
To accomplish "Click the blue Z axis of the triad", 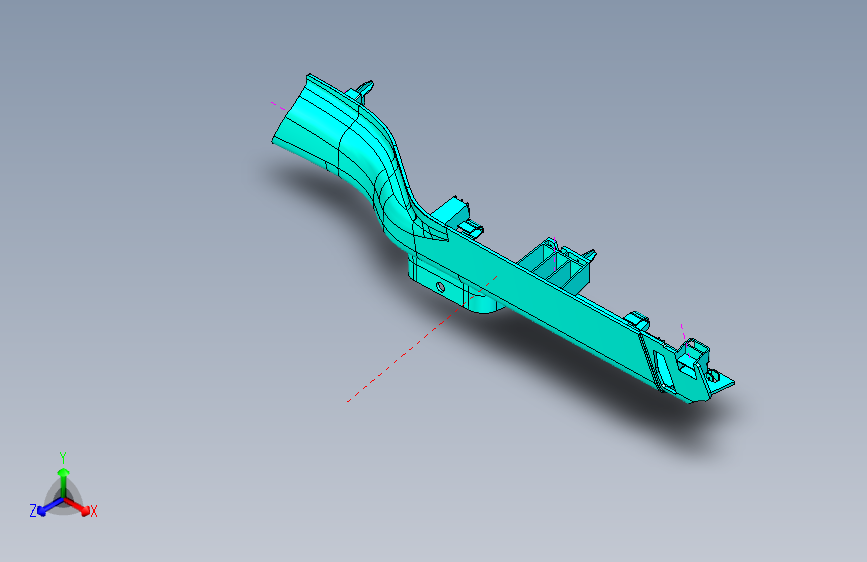I will click(50, 507).
